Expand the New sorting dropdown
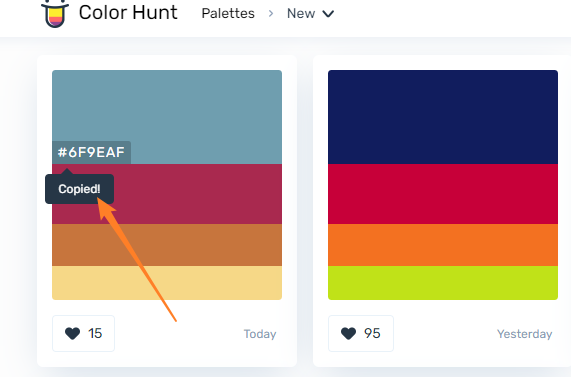The image size is (571, 377). click(310, 13)
